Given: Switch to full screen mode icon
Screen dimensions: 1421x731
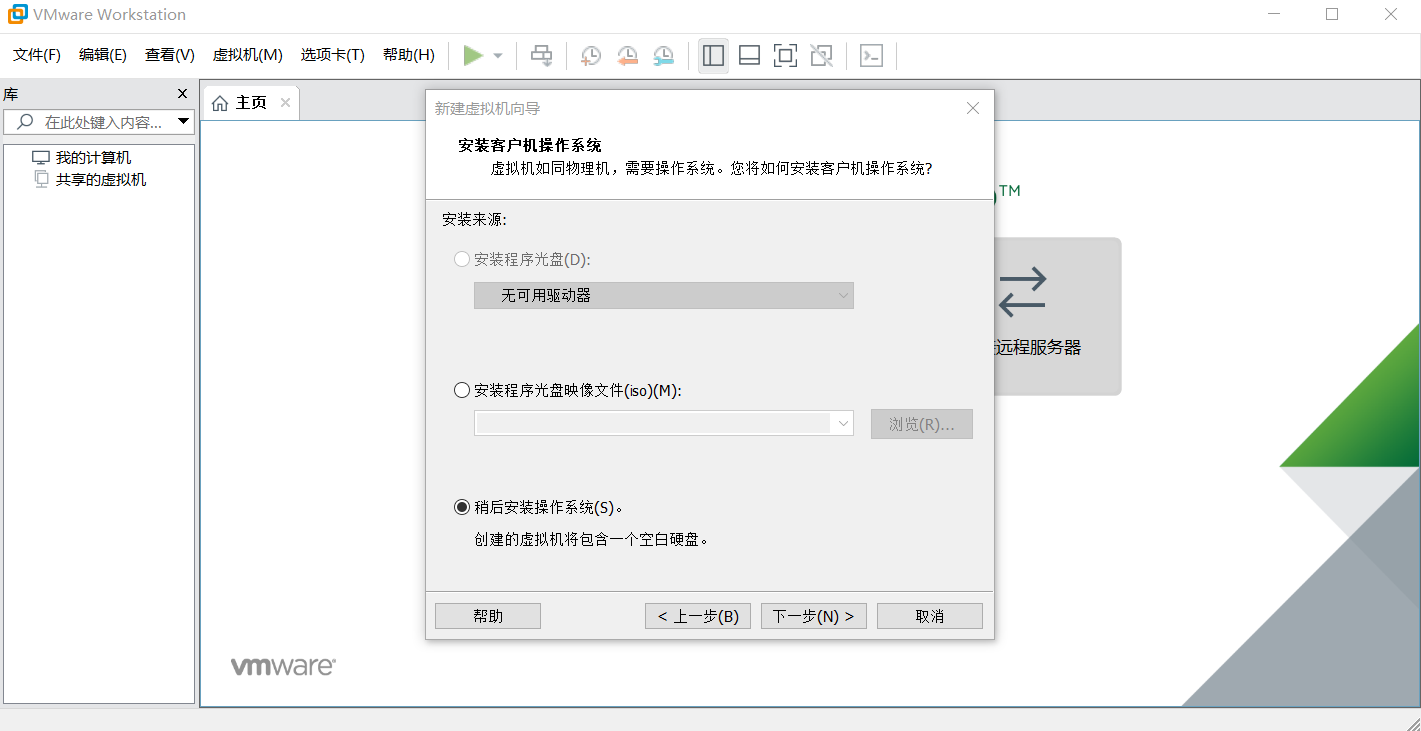Looking at the screenshot, I should click(x=785, y=56).
